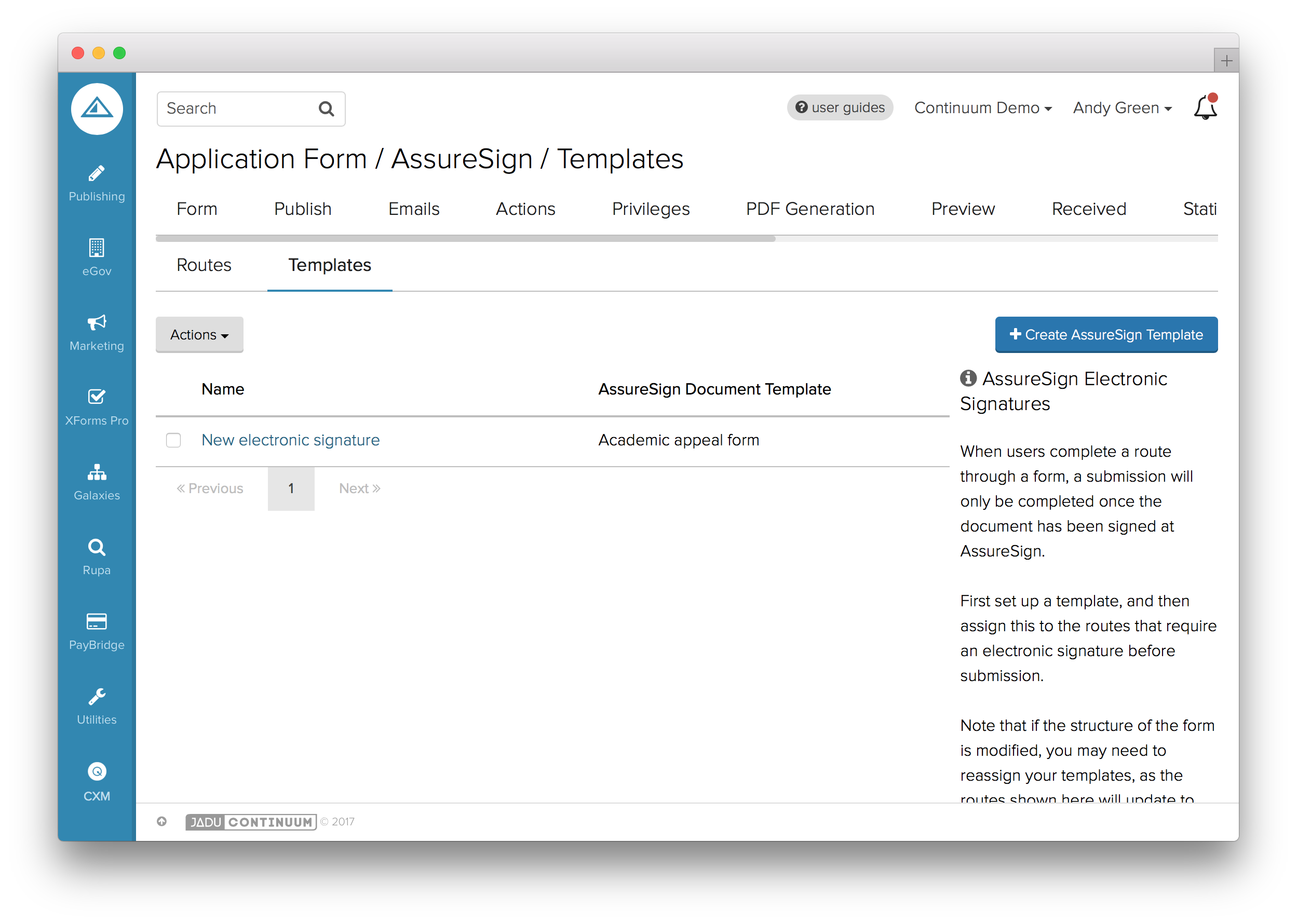The height and width of the screenshot is (924, 1297).
Task: Open the XForms Pro checkmark icon
Action: click(96, 397)
